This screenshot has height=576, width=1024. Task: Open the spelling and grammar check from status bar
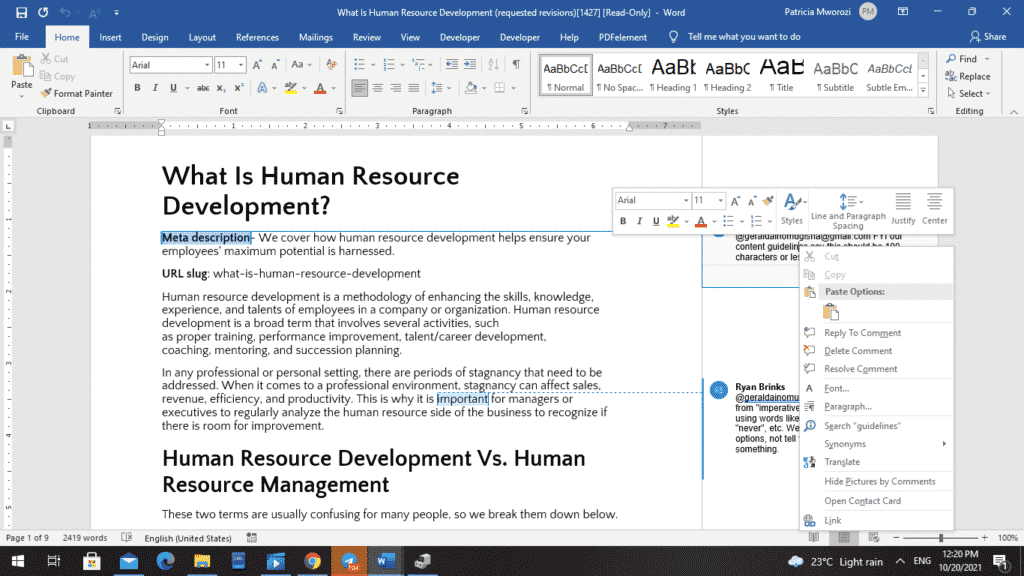pyautogui.click(x=127, y=537)
